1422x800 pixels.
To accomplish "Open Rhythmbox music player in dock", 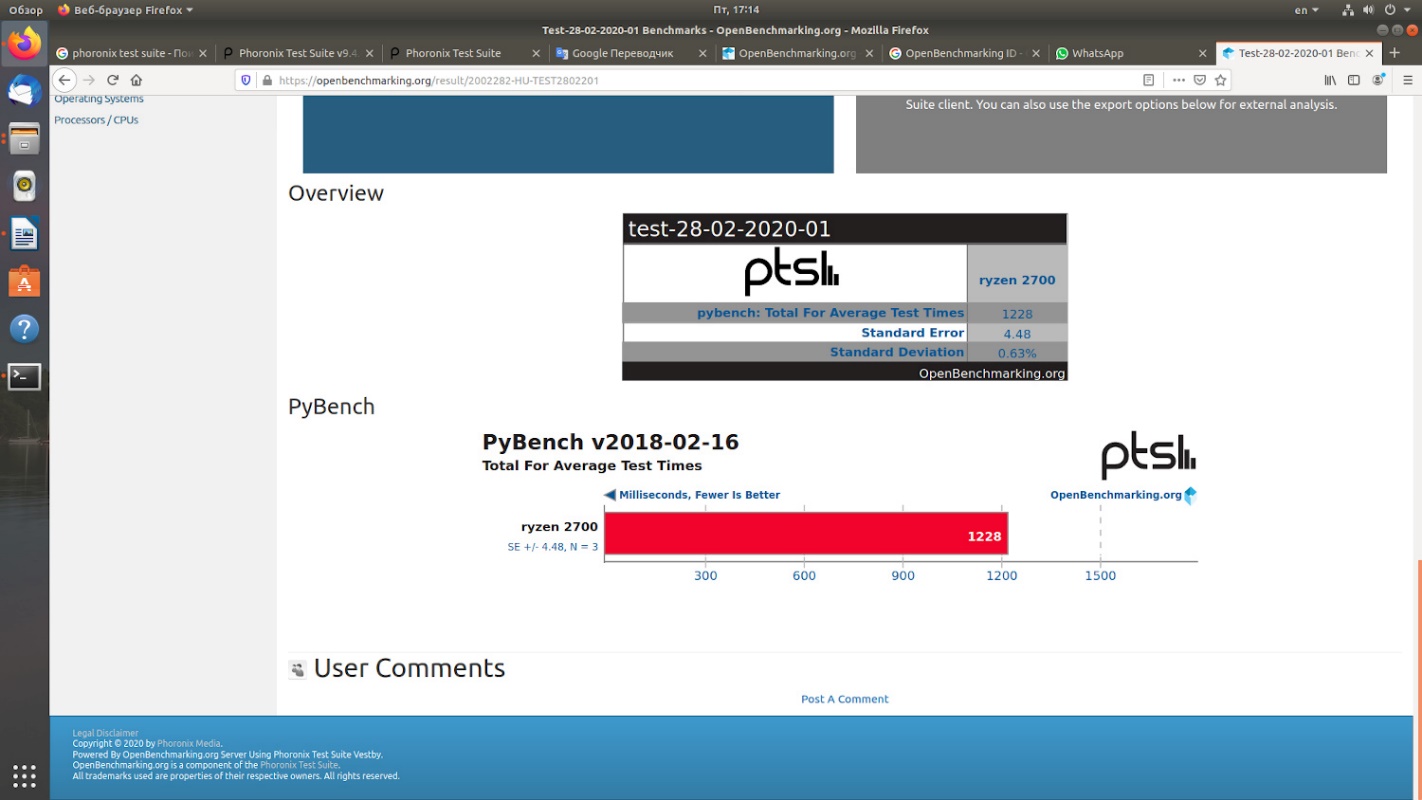I will (x=25, y=187).
